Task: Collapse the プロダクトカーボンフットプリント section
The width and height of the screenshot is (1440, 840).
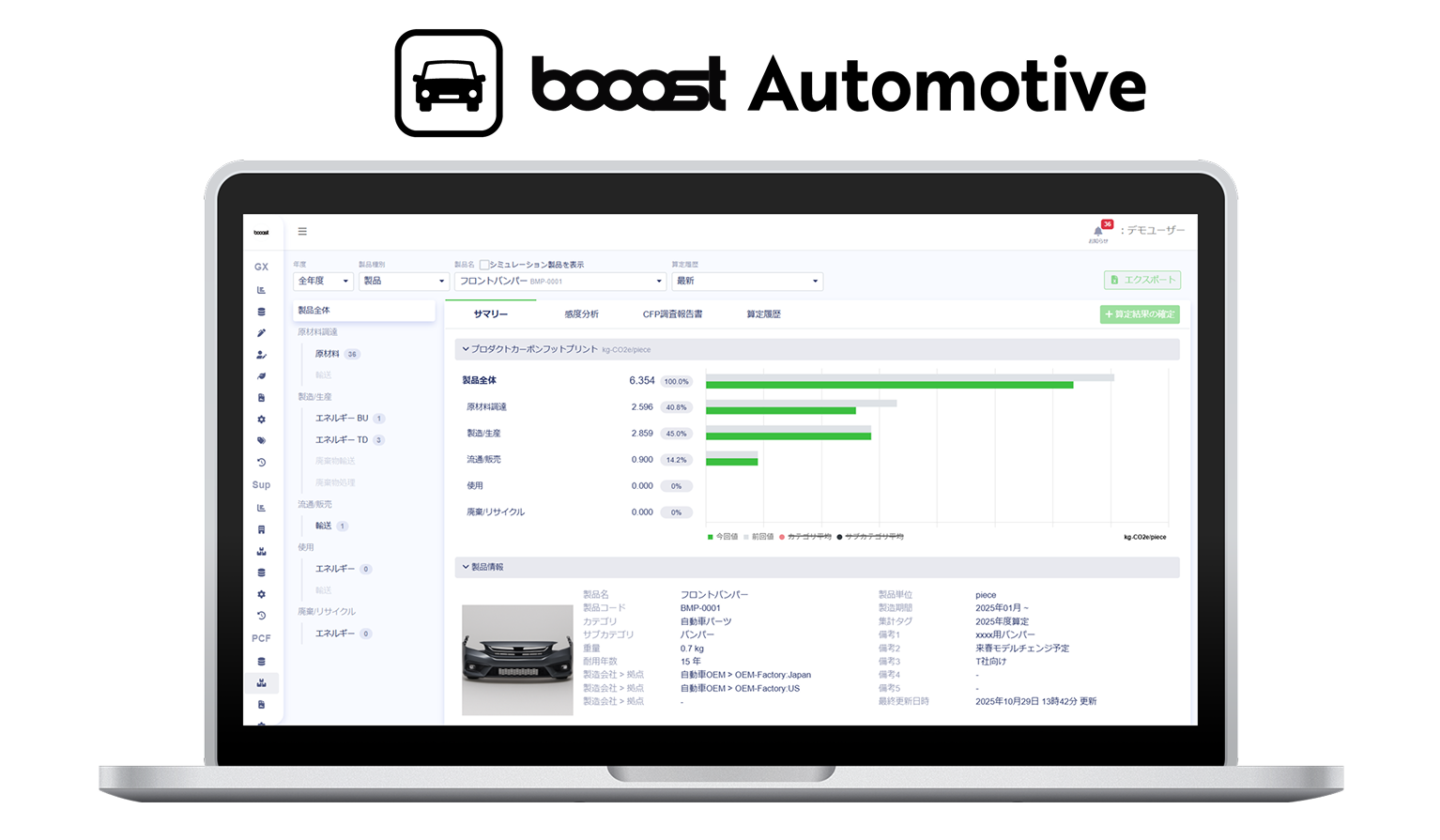Action: tap(467, 348)
